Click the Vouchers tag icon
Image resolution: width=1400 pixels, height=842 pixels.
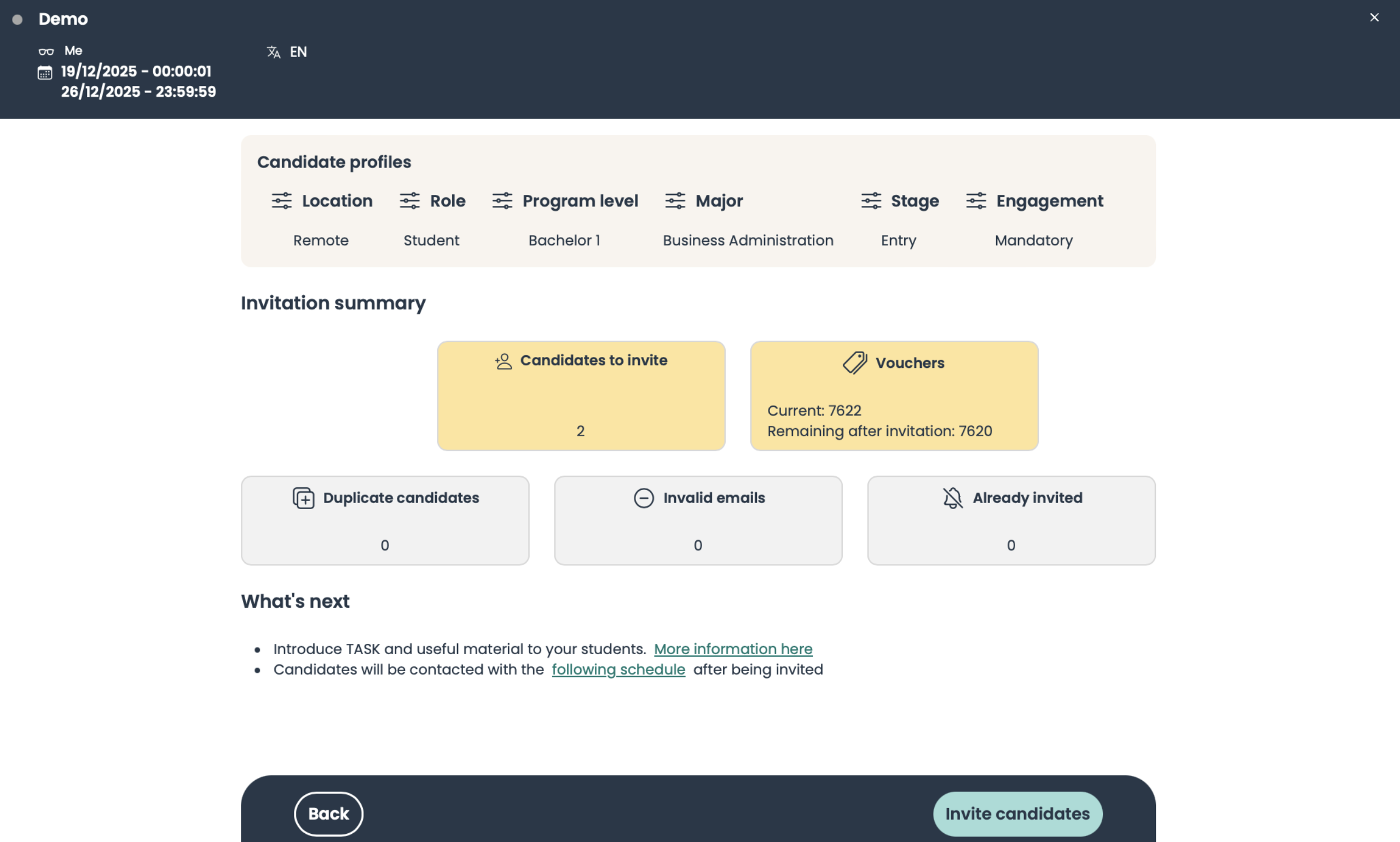pyautogui.click(x=854, y=362)
